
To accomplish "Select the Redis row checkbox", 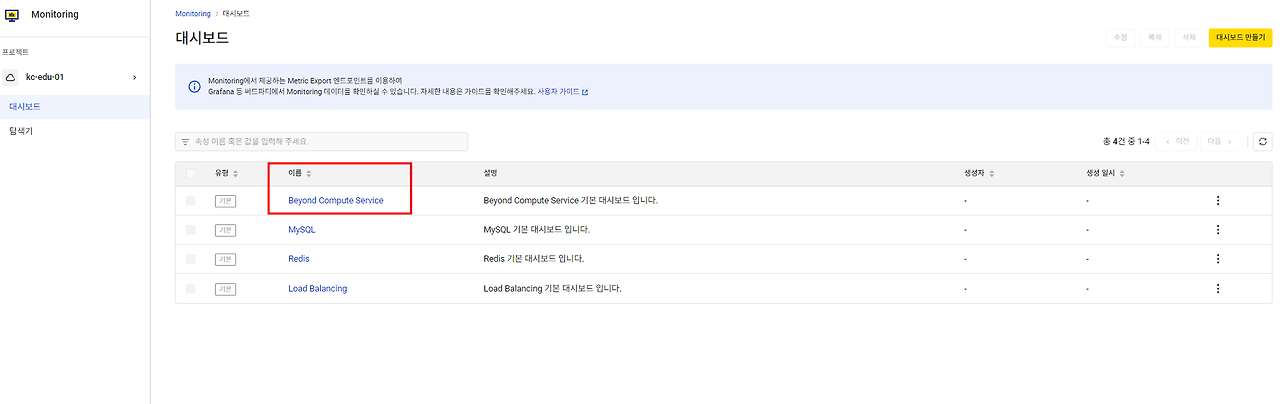I will [x=191, y=259].
